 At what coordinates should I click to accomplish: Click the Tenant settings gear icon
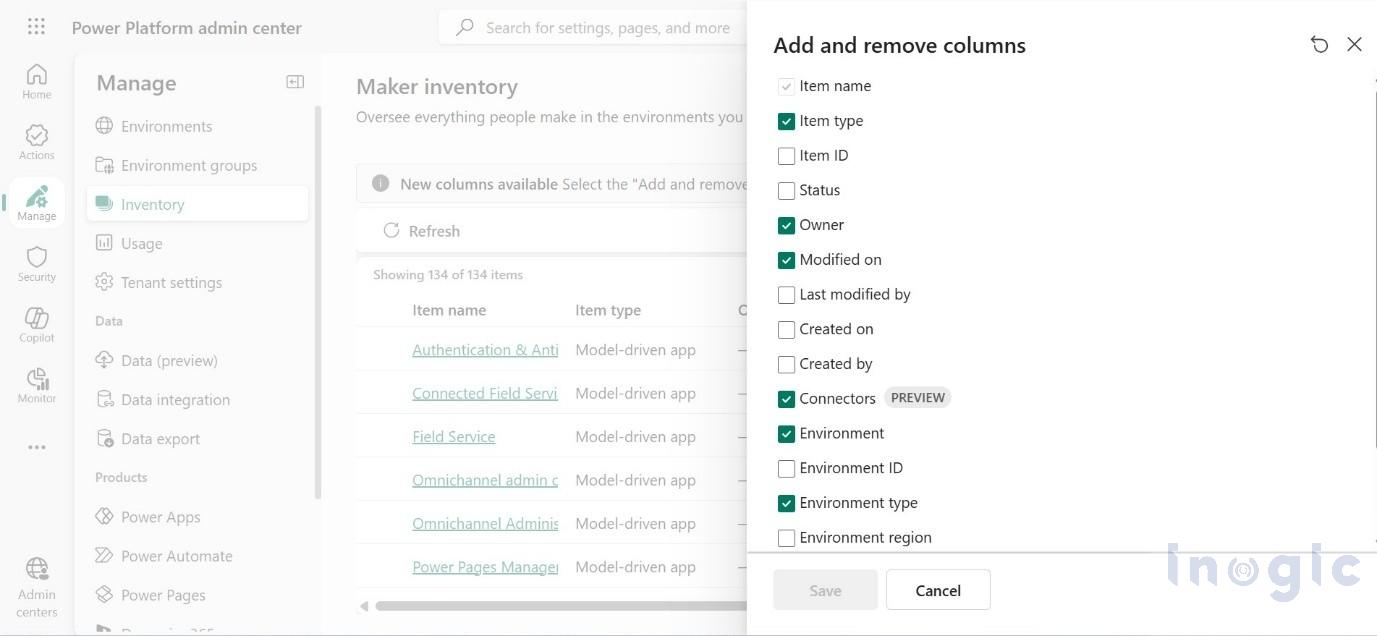(x=104, y=282)
